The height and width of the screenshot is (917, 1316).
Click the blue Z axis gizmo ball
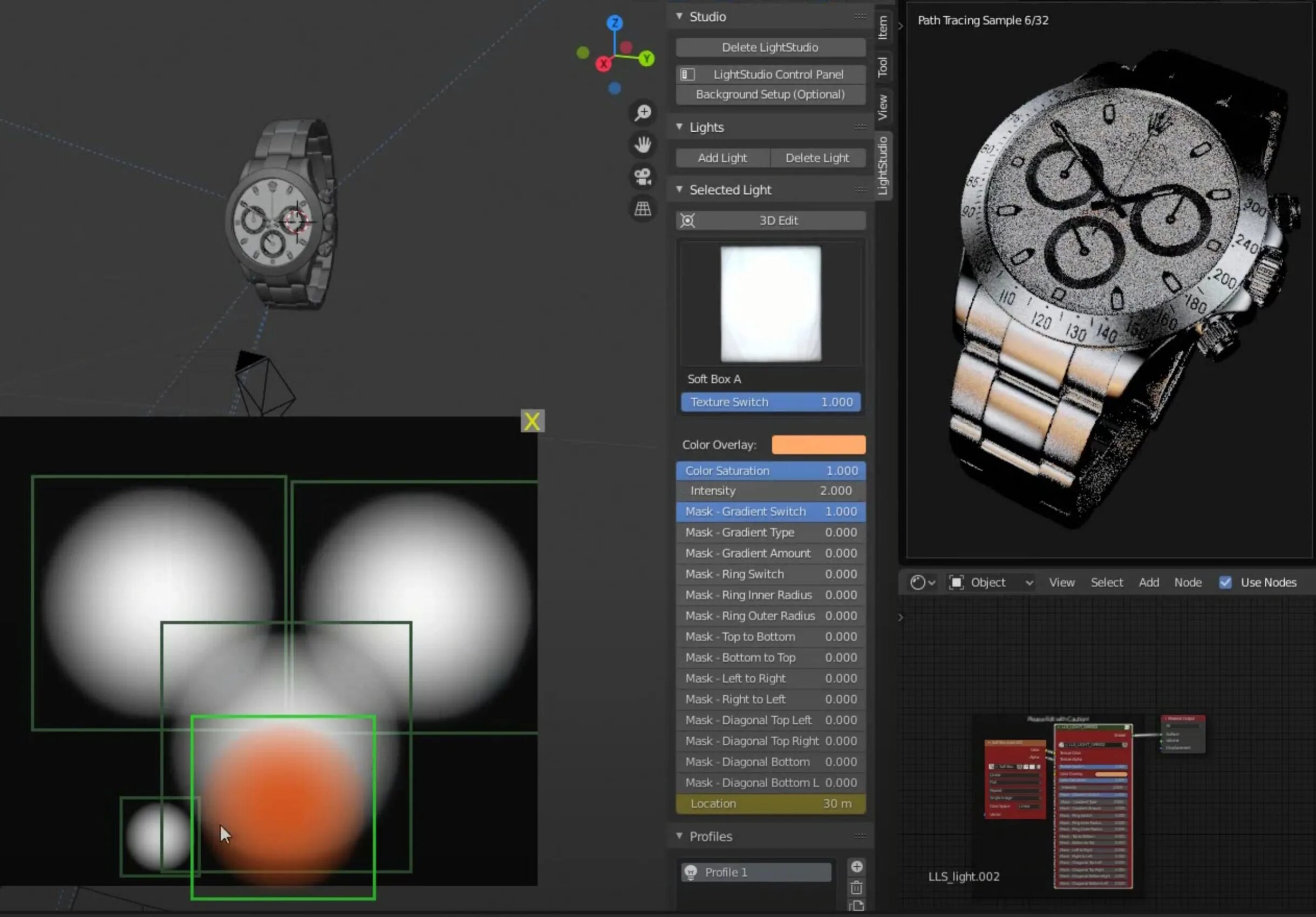(615, 23)
